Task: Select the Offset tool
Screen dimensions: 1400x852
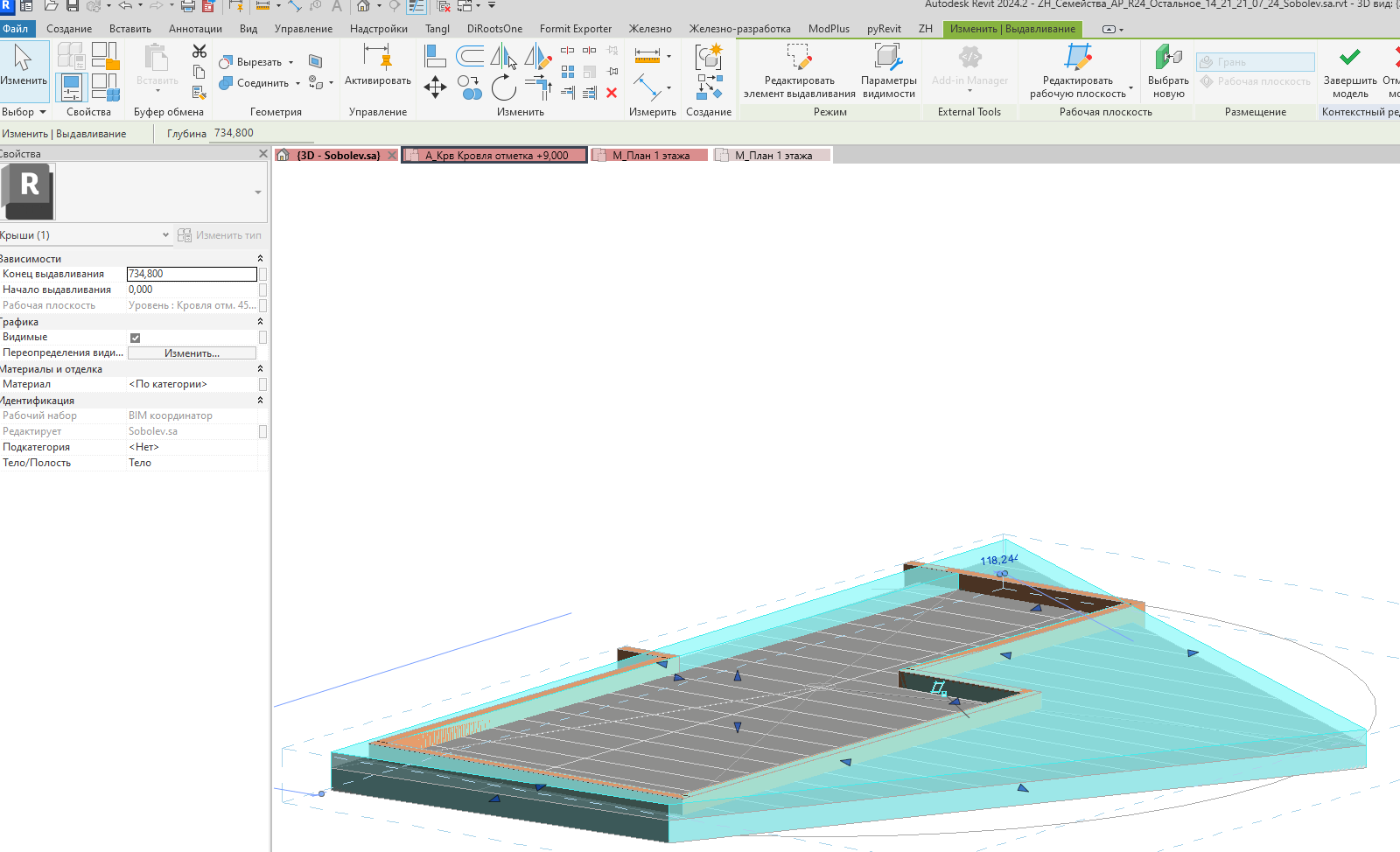Action: 470,57
